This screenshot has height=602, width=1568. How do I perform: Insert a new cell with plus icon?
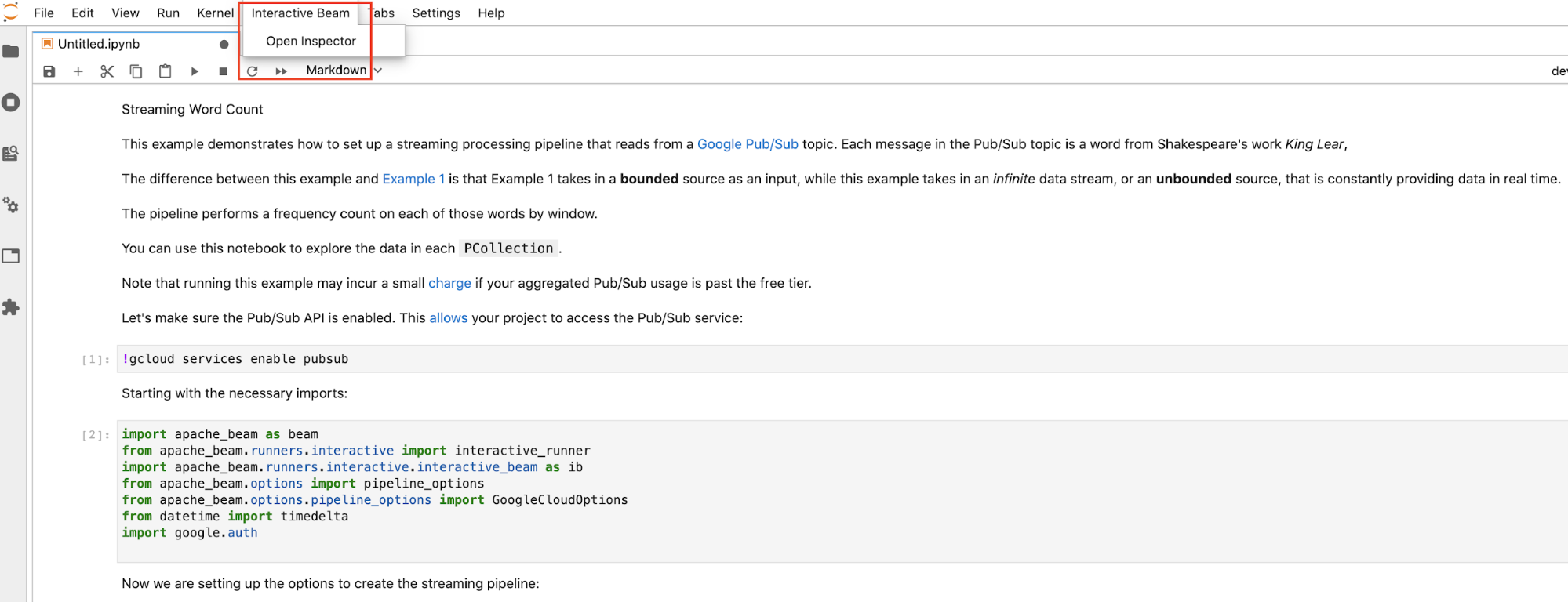click(x=78, y=71)
